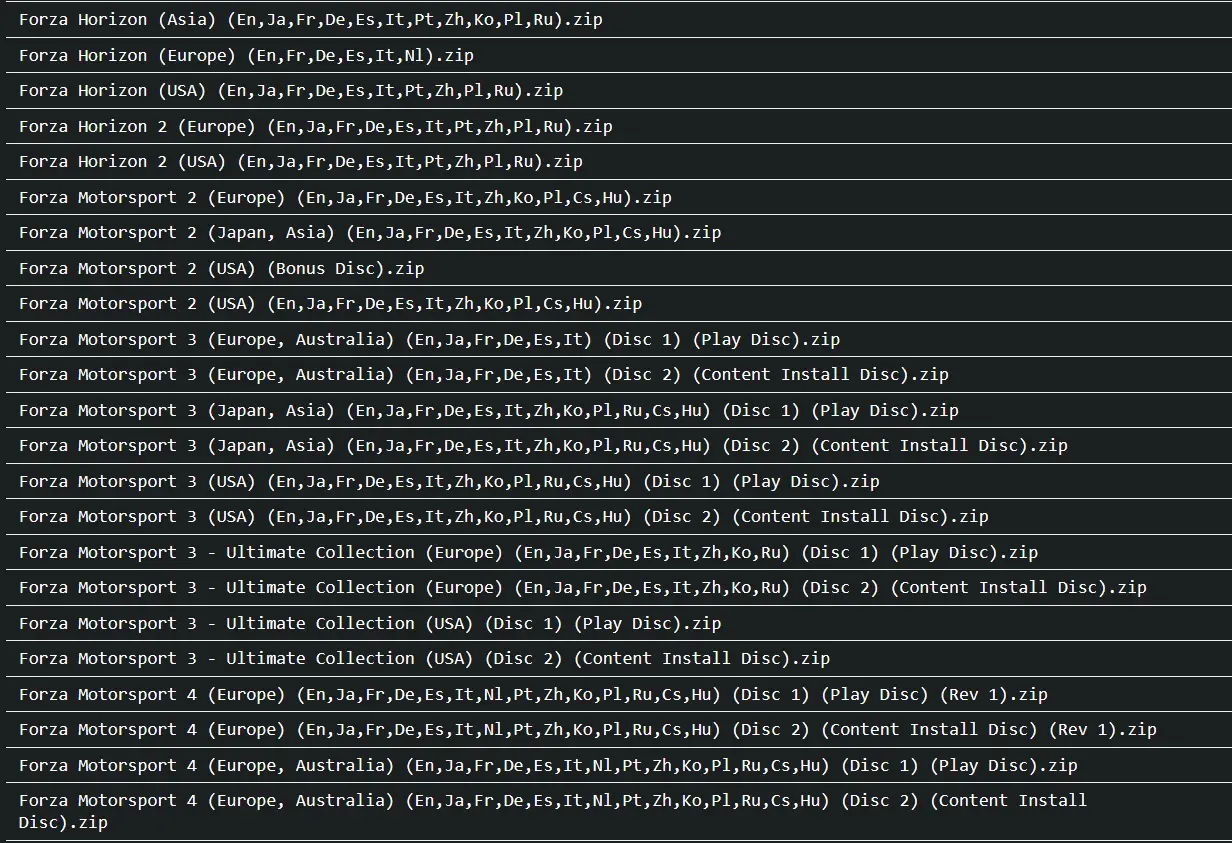Click Forza Motorsport 2 (USA) multi-language zip
This screenshot has width=1232, height=843.
click(330, 303)
